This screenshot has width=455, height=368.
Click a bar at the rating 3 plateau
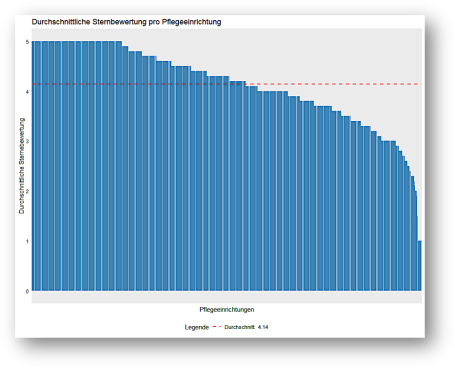388,216
